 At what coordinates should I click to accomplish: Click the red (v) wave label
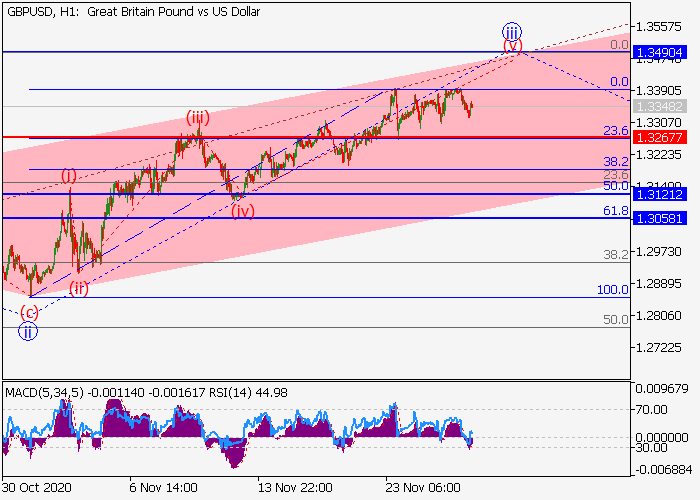512,46
